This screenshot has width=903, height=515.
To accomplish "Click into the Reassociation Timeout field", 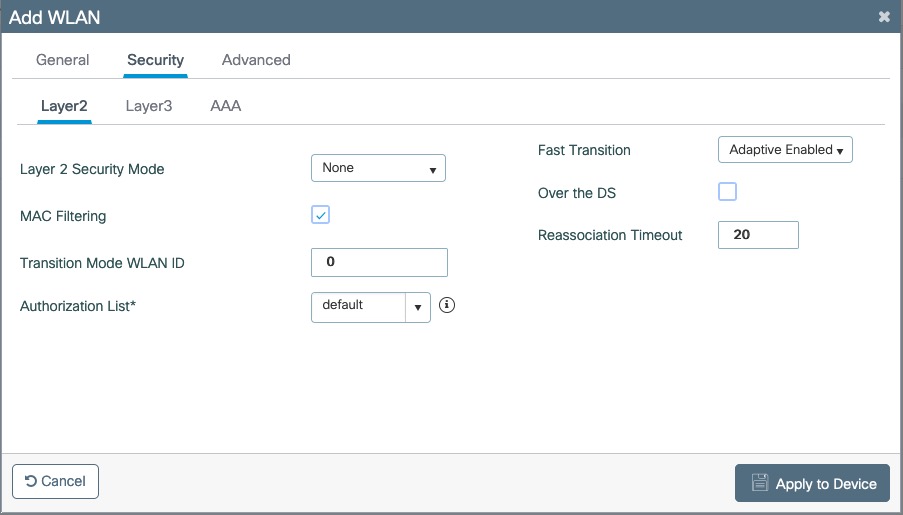I will [x=758, y=235].
